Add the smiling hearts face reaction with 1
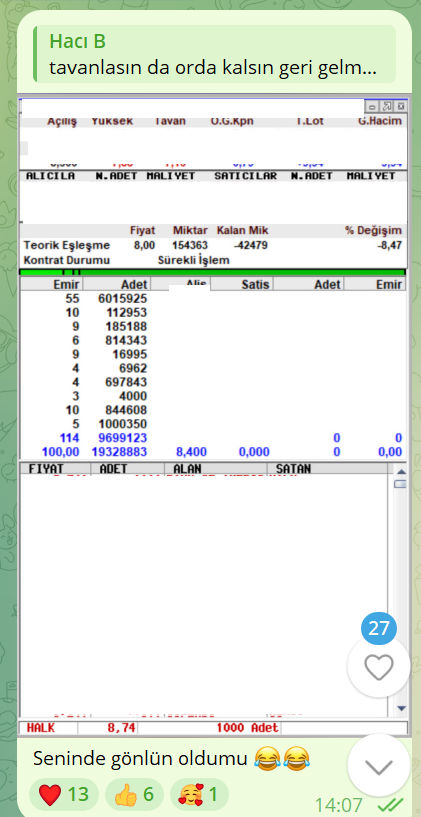Screen dimensions: 421x817 199,795
